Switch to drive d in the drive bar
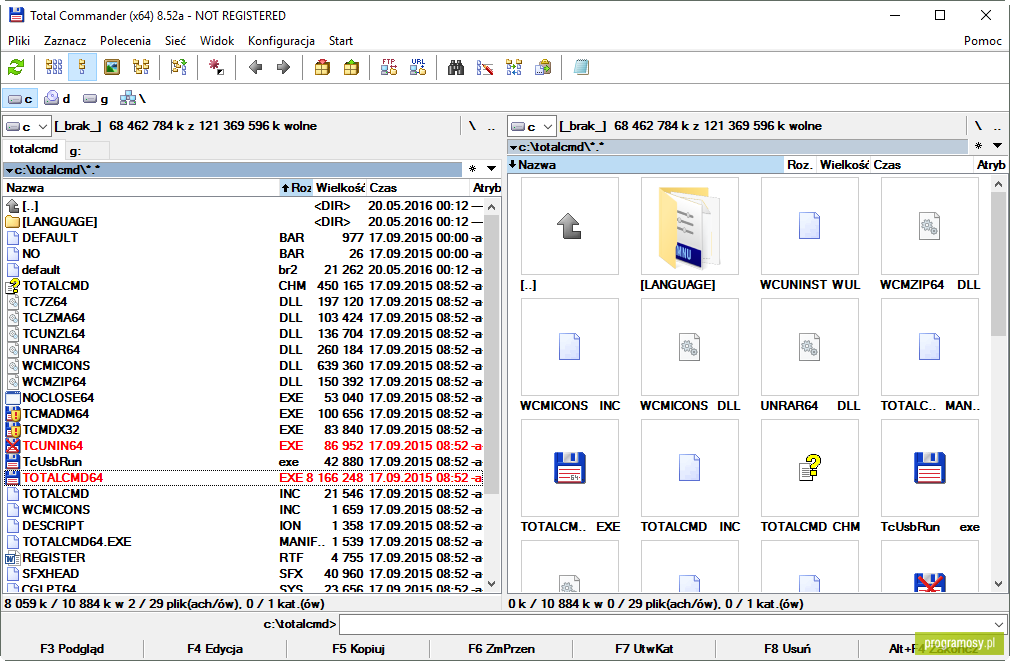1010x661 pixels. pyautogui.click(x=57, y=99)
